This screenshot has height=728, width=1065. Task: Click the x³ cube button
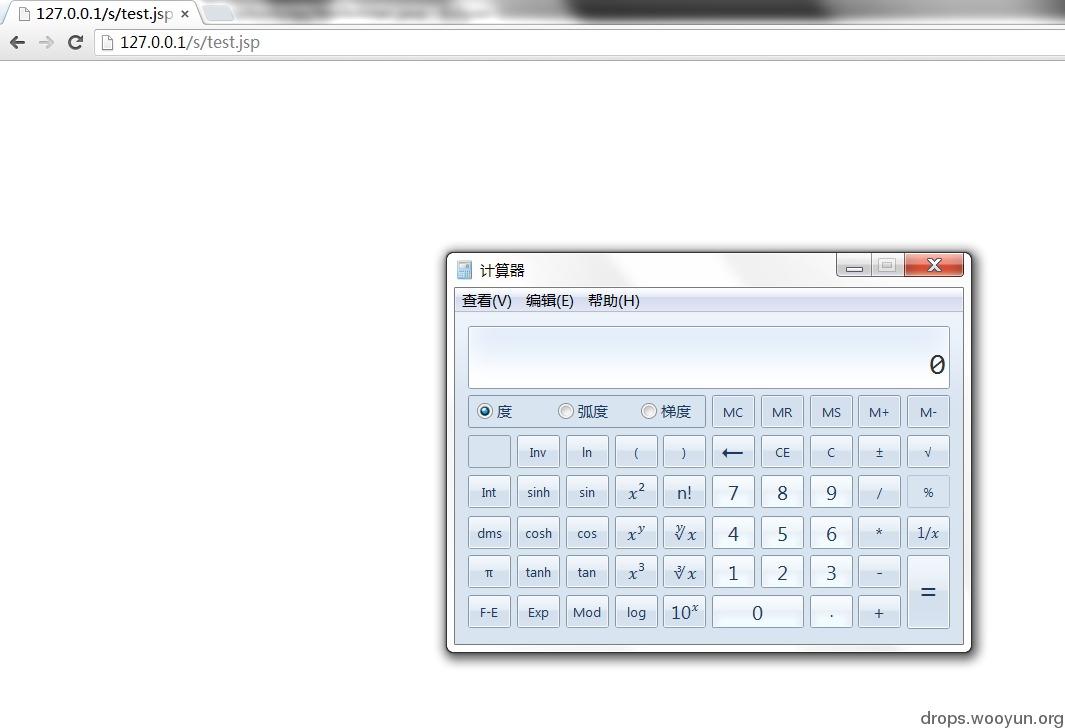point(636,572)
